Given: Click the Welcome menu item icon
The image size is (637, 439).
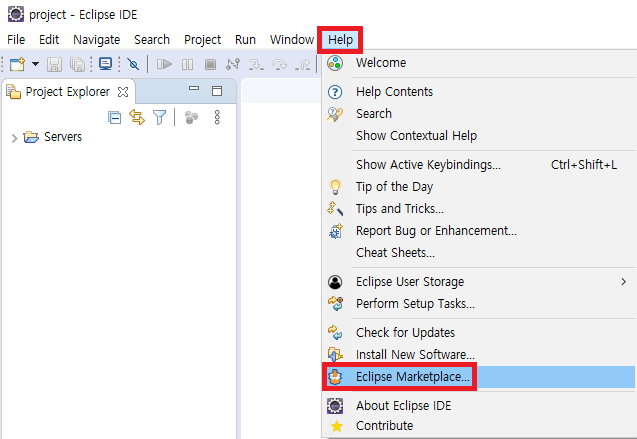Looking at the screenshot, I should coord(335,63).
